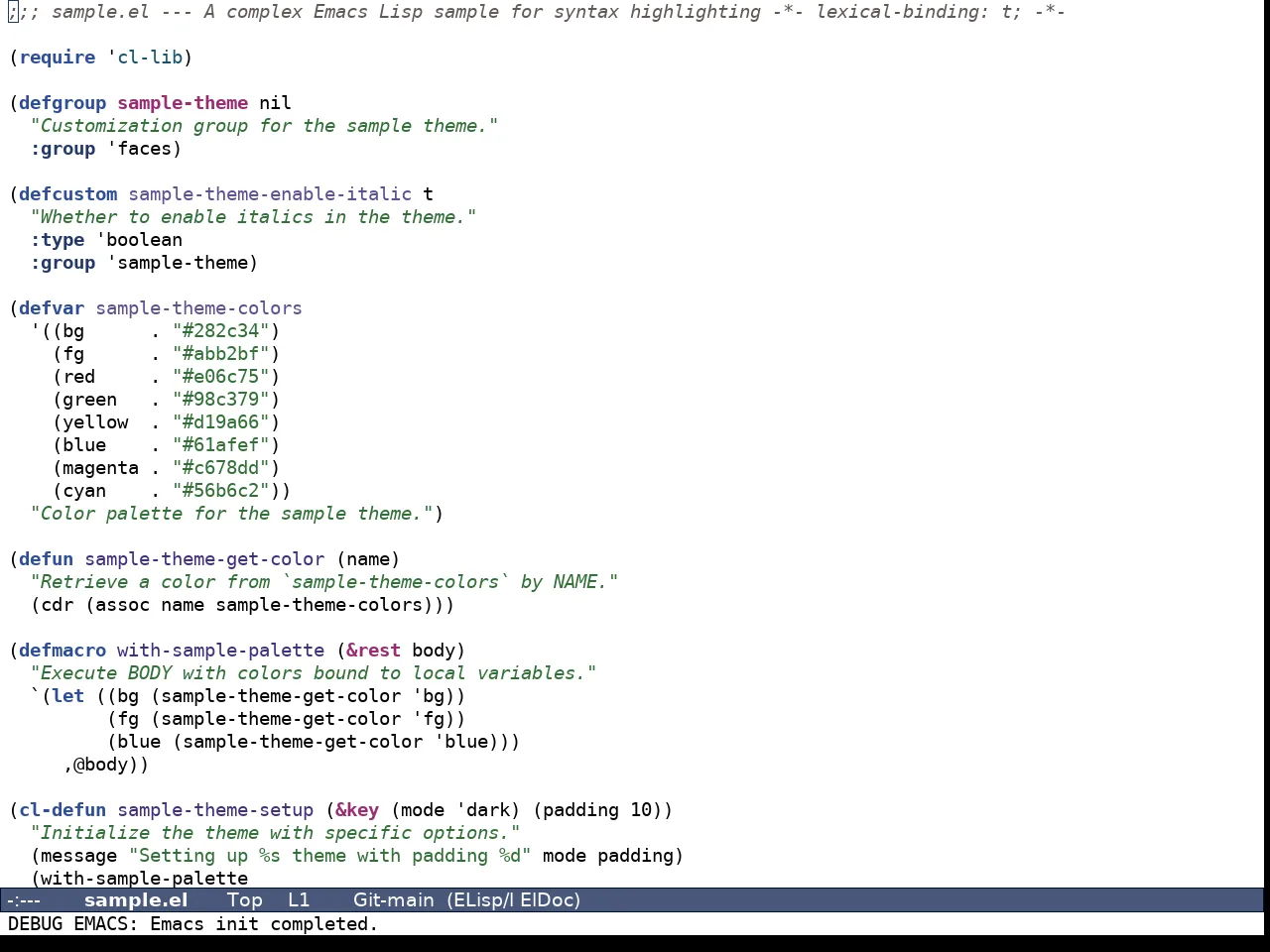1270x952 pixels.
Task: Click the "#abb2bf" color string
Action: pyautogui.click(x=221, y=354)
